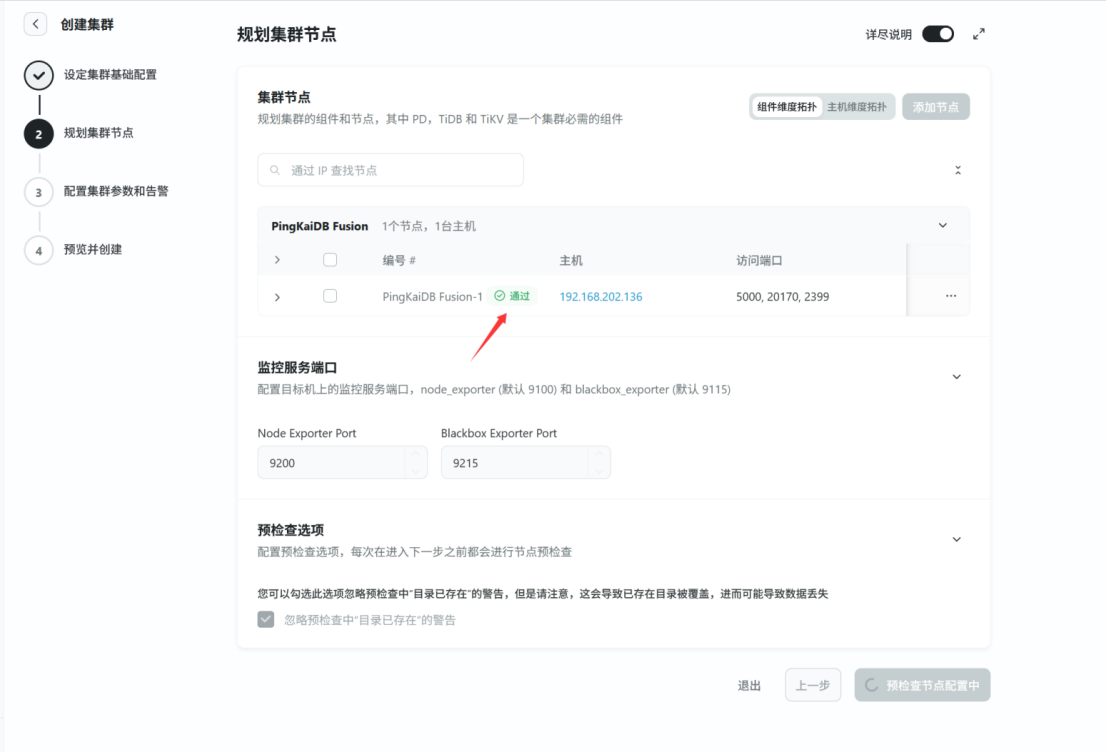The height and width of the screenshot is (752, 1107).
Task: Switch to the 组件维度拓扑 tab
Action: 786,107
